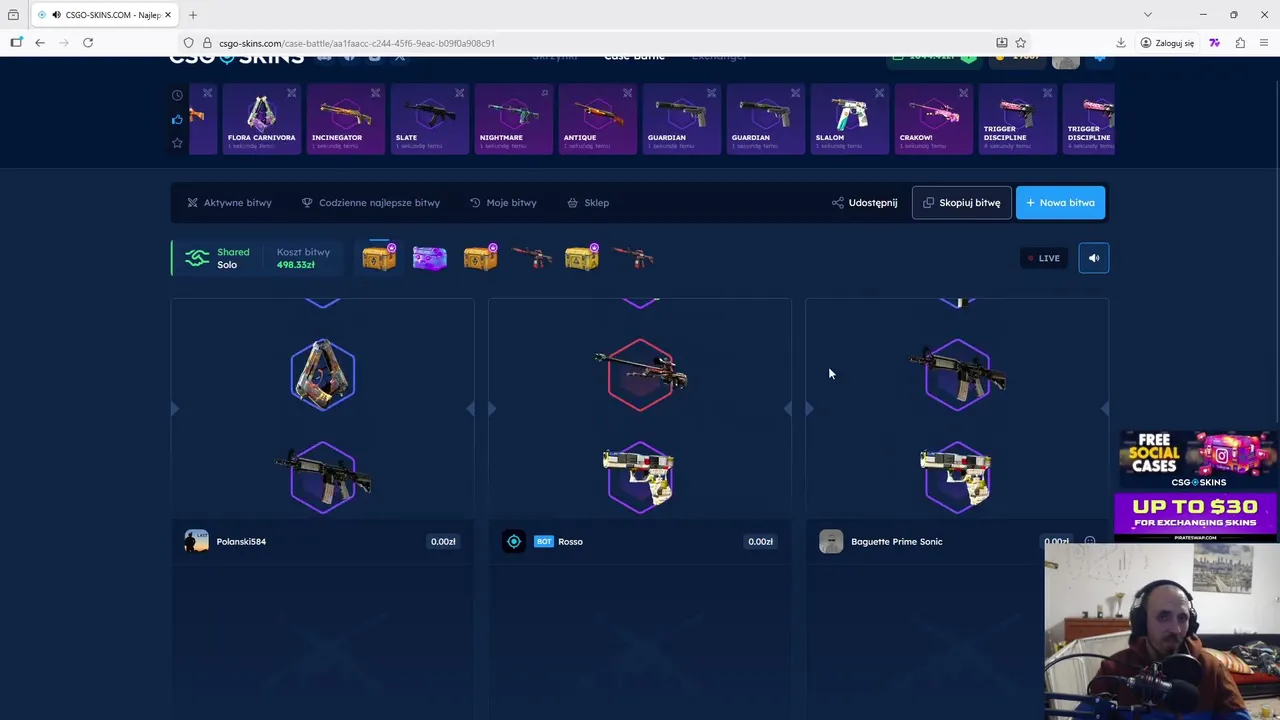Click Polanski584 player name

coord(241,541)
